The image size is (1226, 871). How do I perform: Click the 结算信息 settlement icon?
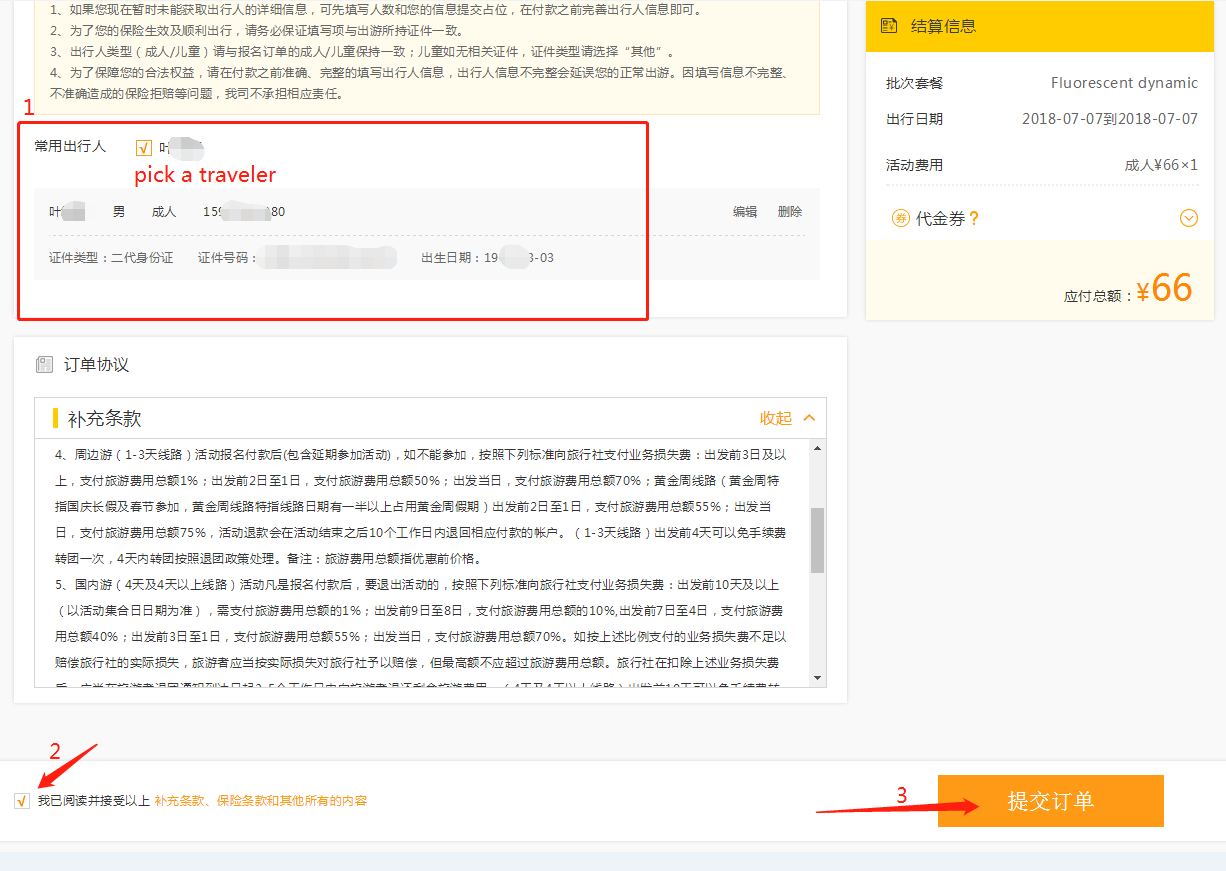pyautogui.click(x=889, y=26)
